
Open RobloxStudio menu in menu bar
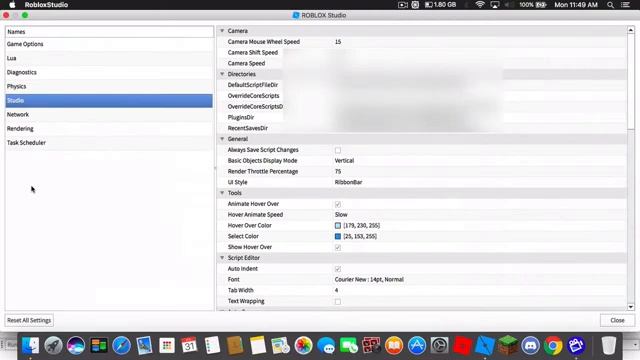[46, 5]
